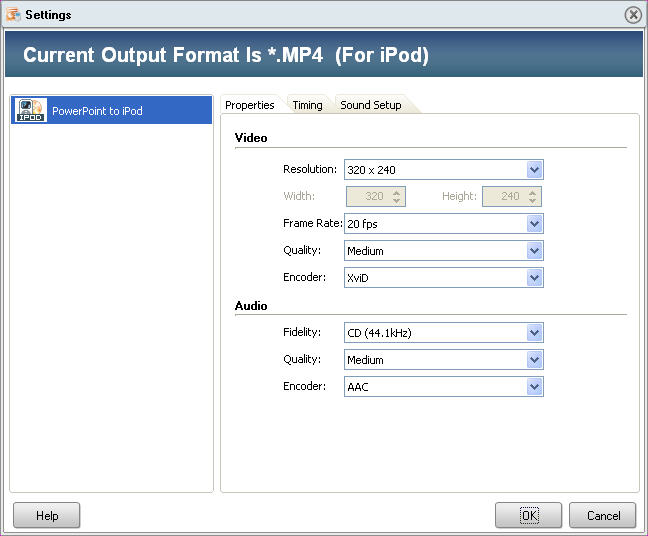Open the video Quality dropdown
This screenshot has height=536, width=648.
[x=443, y=251]
